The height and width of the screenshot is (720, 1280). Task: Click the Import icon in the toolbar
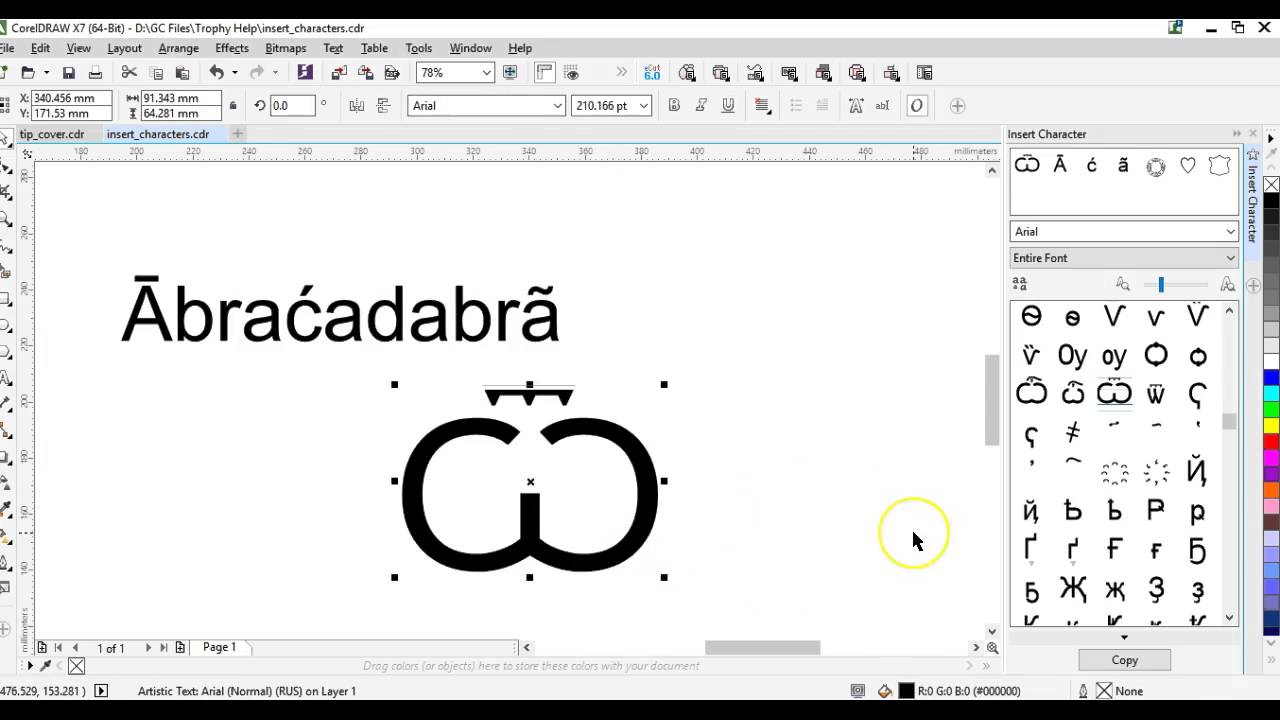[x=339, y=73]
